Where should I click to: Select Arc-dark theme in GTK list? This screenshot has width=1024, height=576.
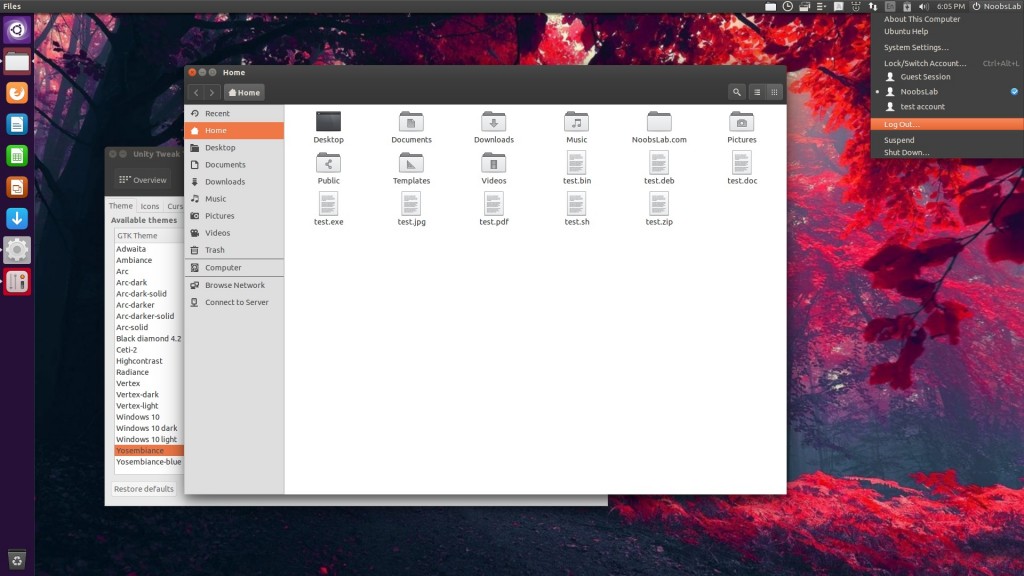pos(149,283)
